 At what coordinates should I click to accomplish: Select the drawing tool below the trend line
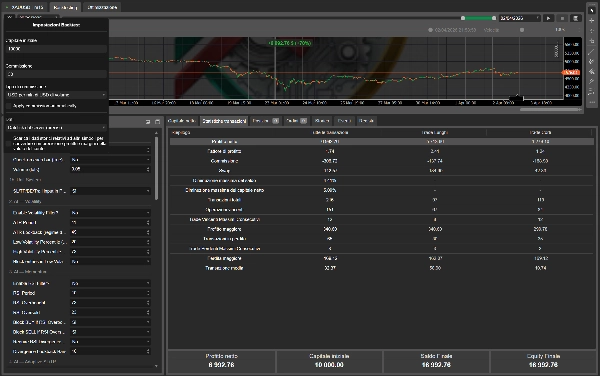coord(592,61)
